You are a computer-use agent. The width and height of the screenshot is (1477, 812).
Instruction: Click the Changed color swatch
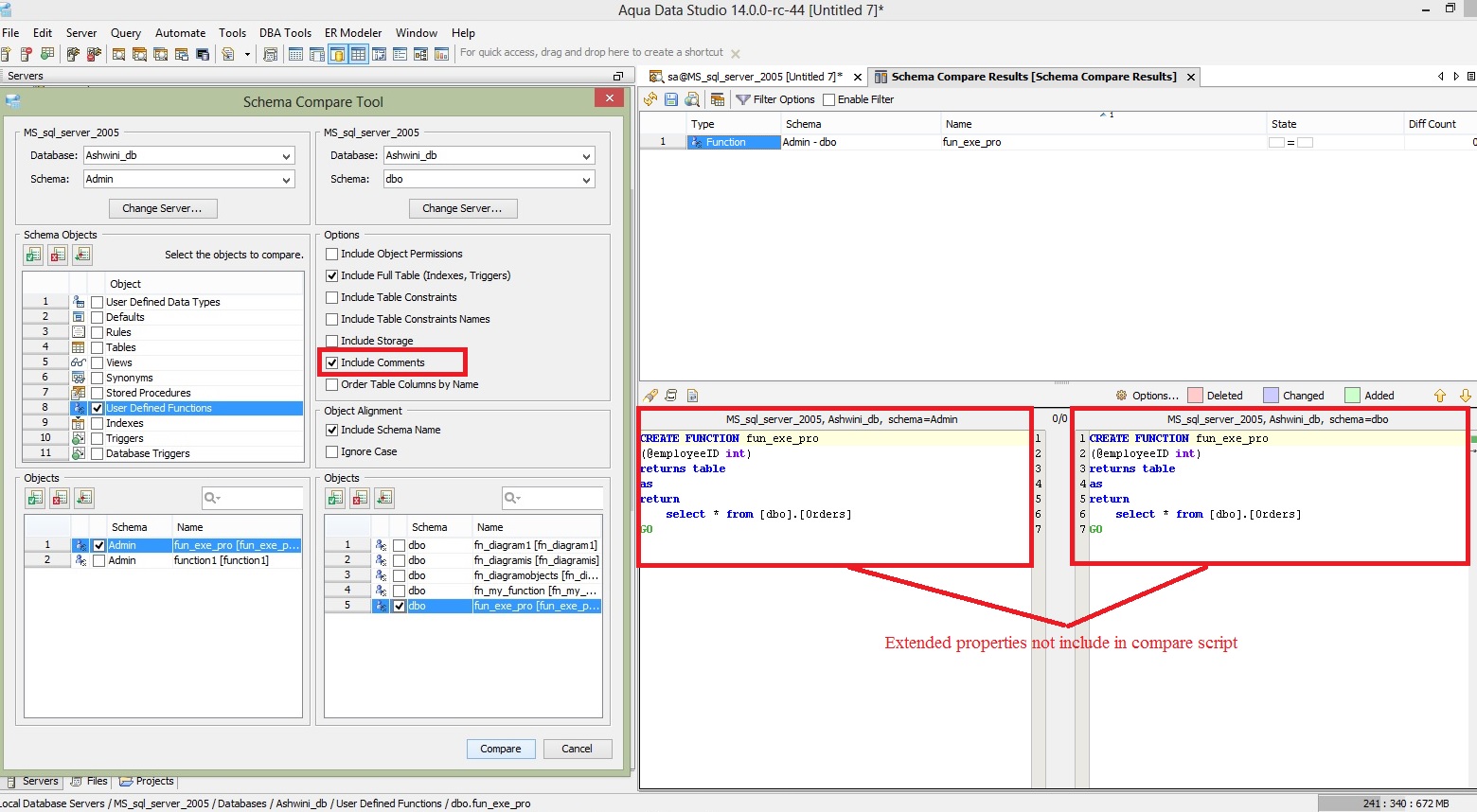pos(1272,396)
